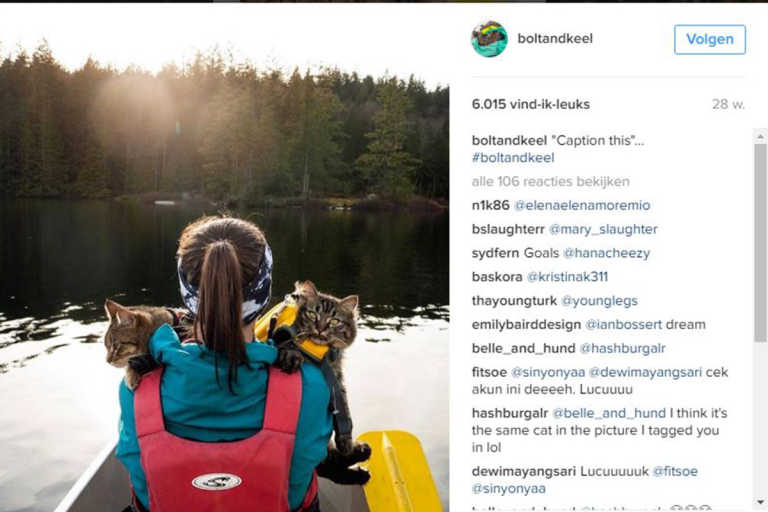This screenshot has width=768, height=512.
Task: Visit the @kristinak311 mention
Action: (x=567, y=277)
